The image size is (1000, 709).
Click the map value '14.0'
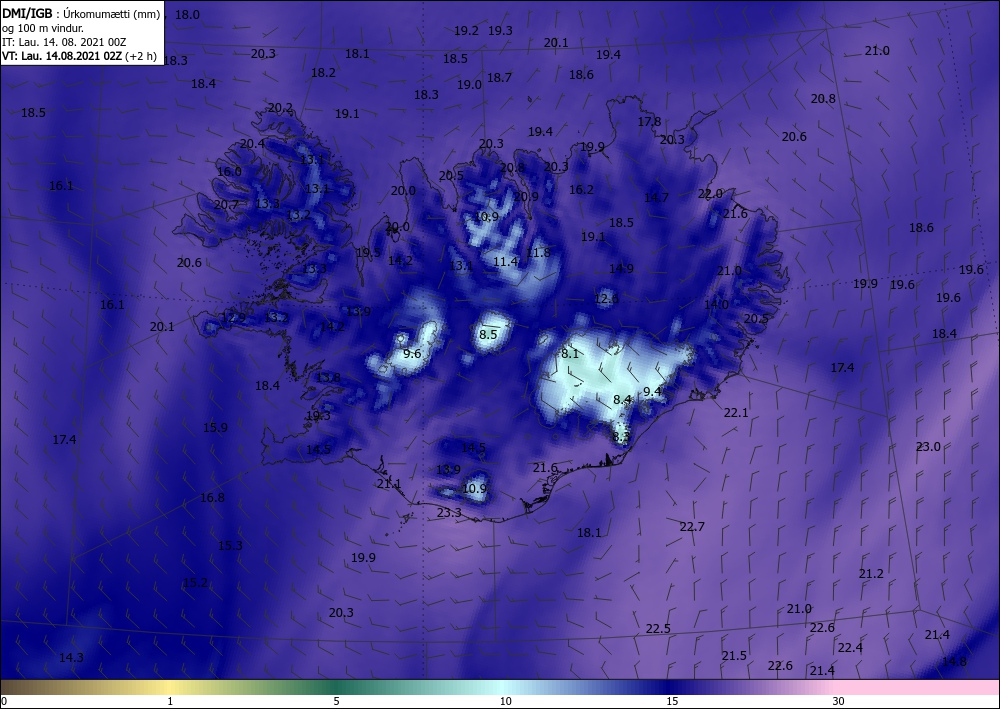[716, 305]
